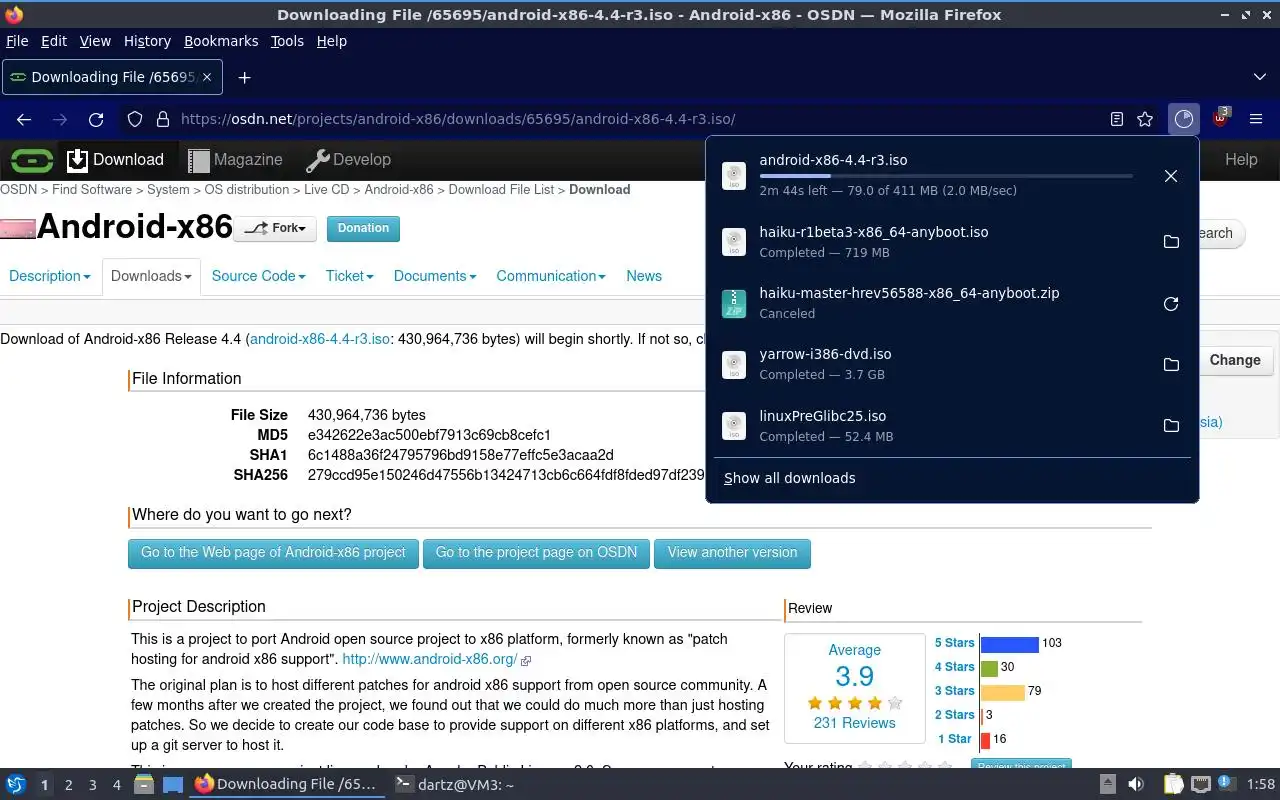Click the android download progress bar

coord(946,176)
